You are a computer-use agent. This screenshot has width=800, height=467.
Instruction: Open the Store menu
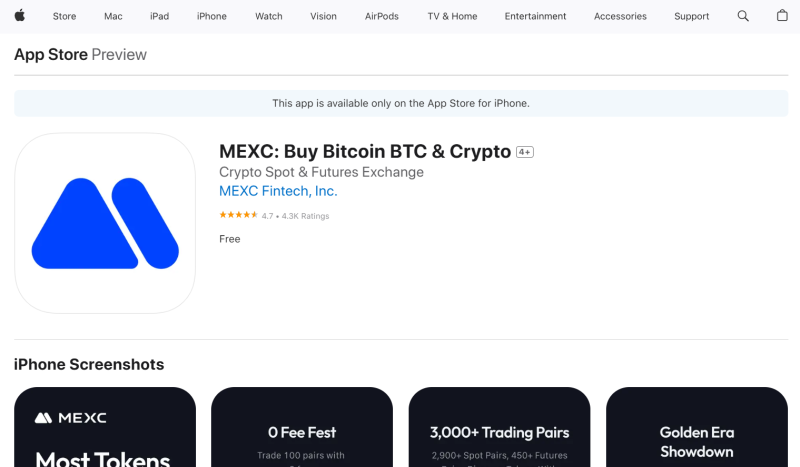coord(64,16)
